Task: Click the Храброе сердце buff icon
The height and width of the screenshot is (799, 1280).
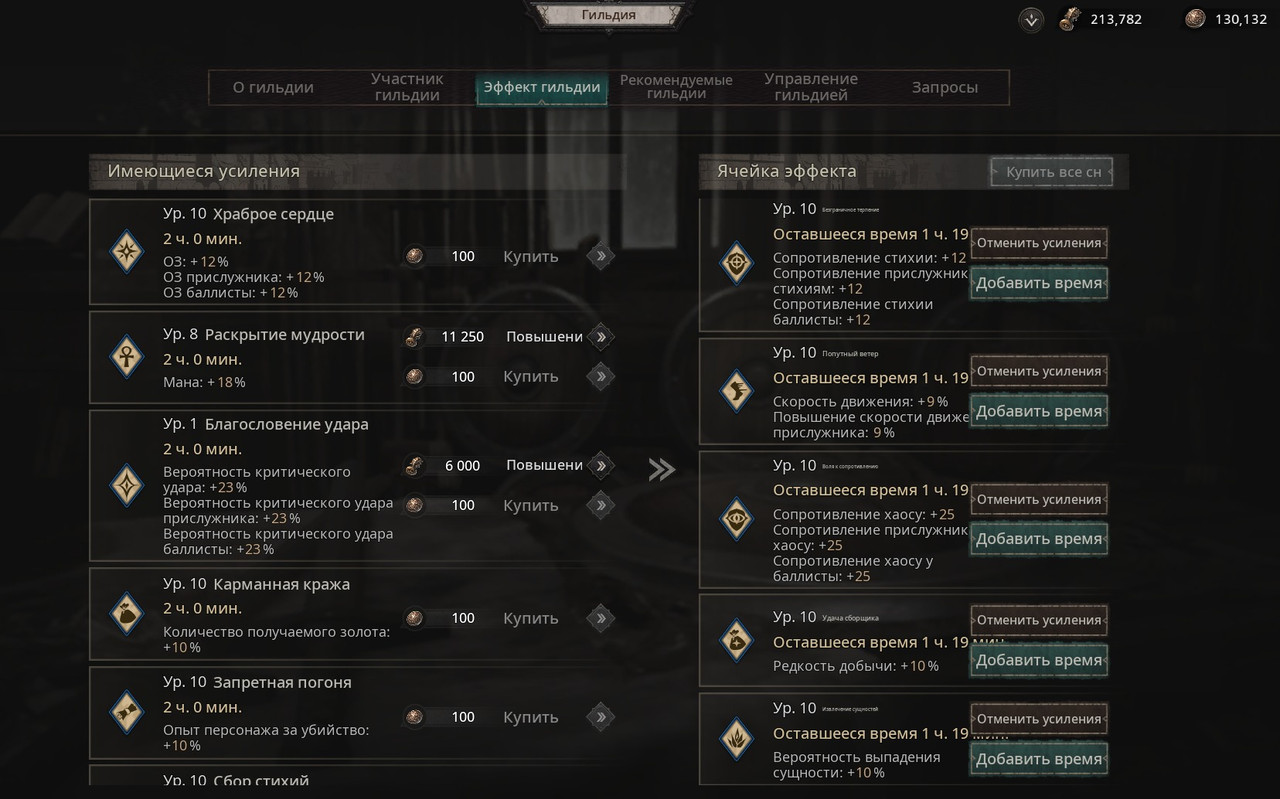Action: tap(127, 252)
